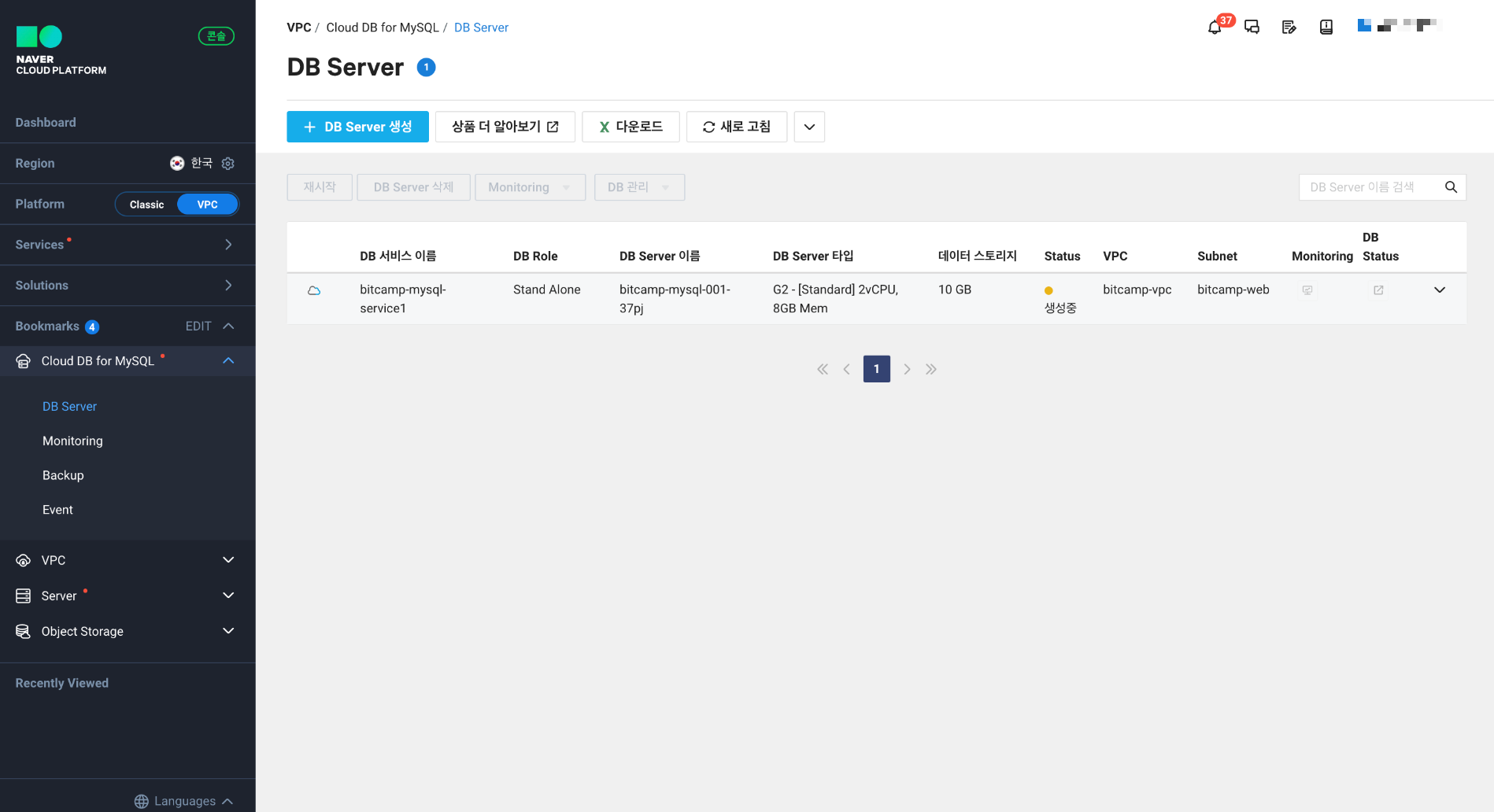Open the DB Status link icon in row
This screenshot has height=812, width=1494.
tap(1378, 290)
